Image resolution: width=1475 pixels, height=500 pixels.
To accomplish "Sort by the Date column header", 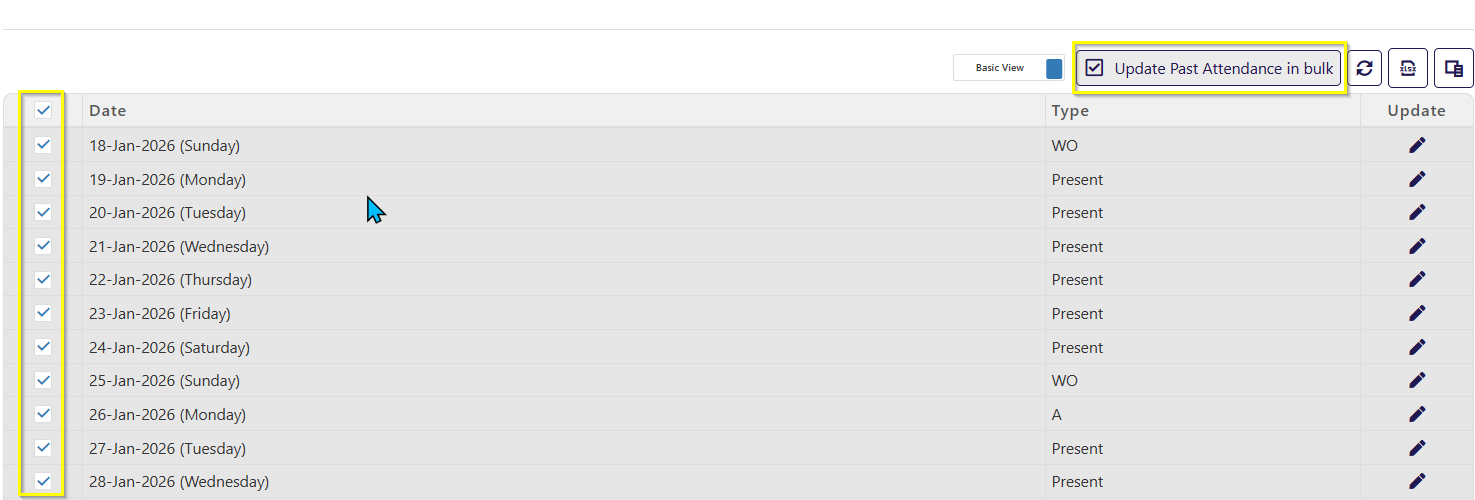I will pos(108,111).
